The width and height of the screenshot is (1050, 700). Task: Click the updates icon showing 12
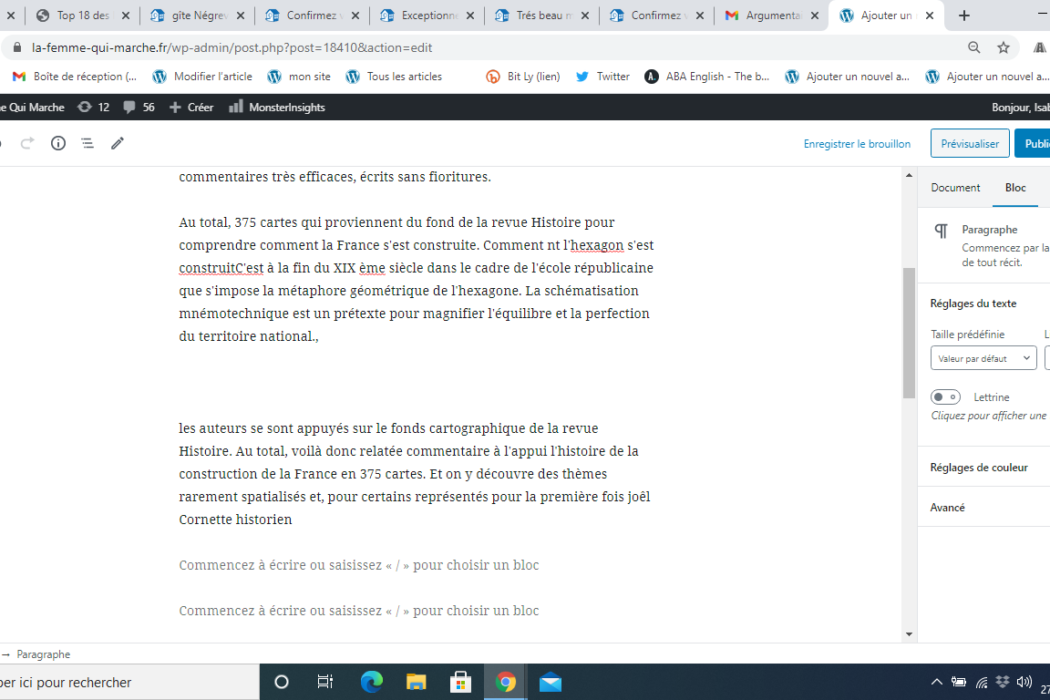pyautogui.click(x=92, y=107)
